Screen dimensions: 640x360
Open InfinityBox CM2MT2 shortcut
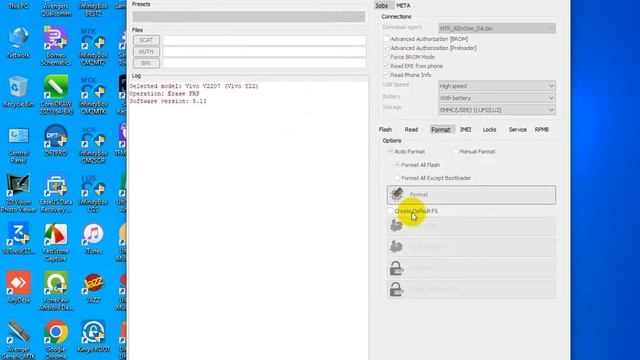pyautogui.click(x=93, y=46)
